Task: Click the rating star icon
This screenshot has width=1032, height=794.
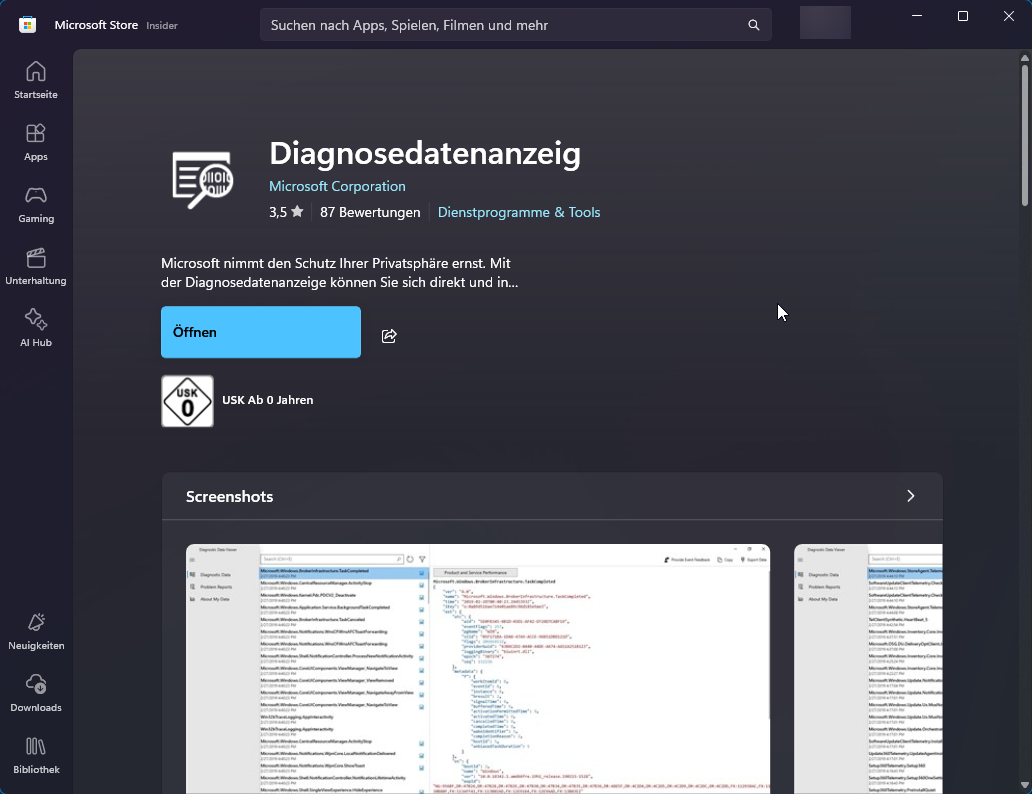Action: [x=297, y=211]
